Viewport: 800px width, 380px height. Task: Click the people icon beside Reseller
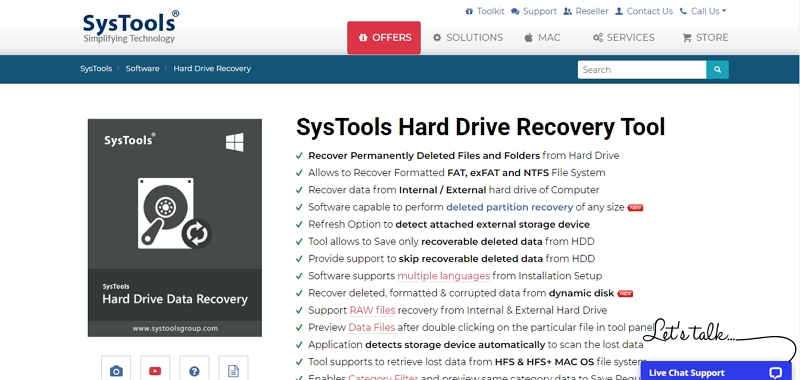(x=567, y=11)
